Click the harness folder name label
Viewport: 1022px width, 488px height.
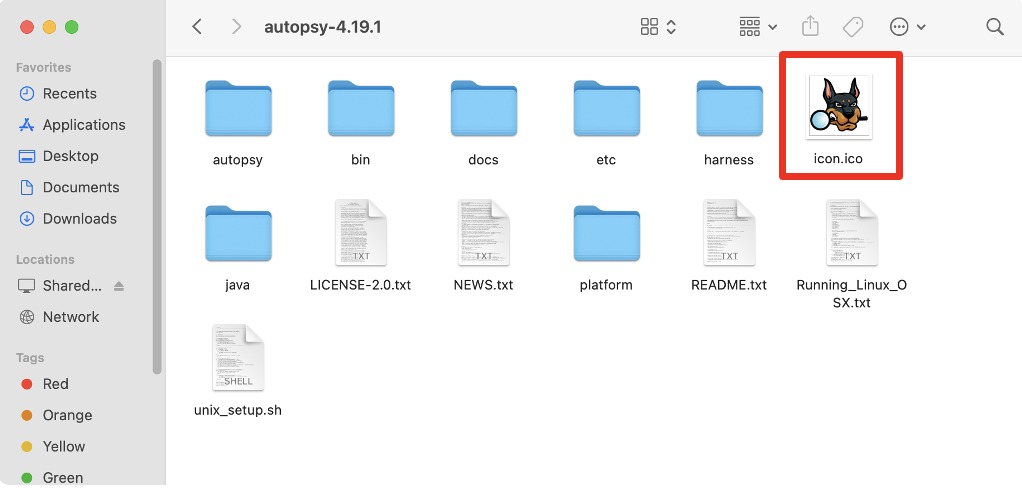tap(729, 160)
